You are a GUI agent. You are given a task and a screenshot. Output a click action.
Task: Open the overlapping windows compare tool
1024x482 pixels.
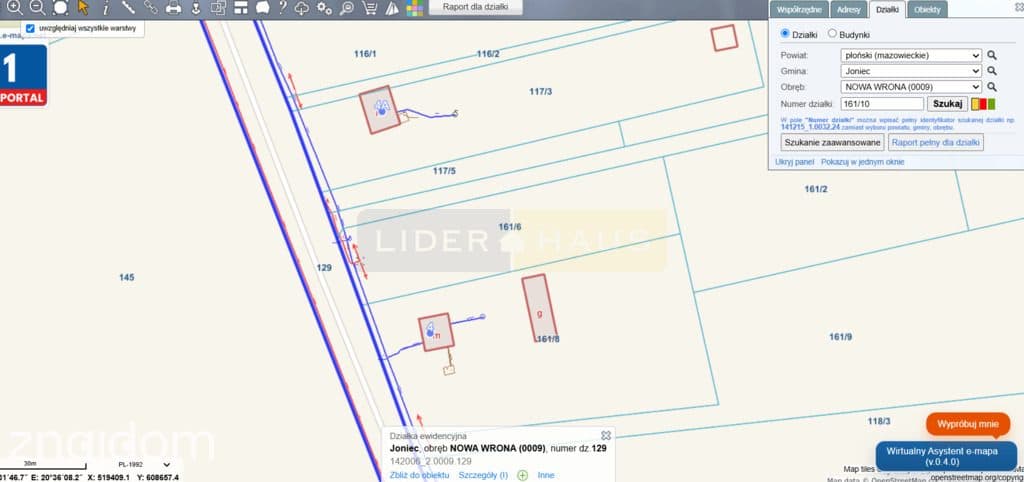(218, 8)
